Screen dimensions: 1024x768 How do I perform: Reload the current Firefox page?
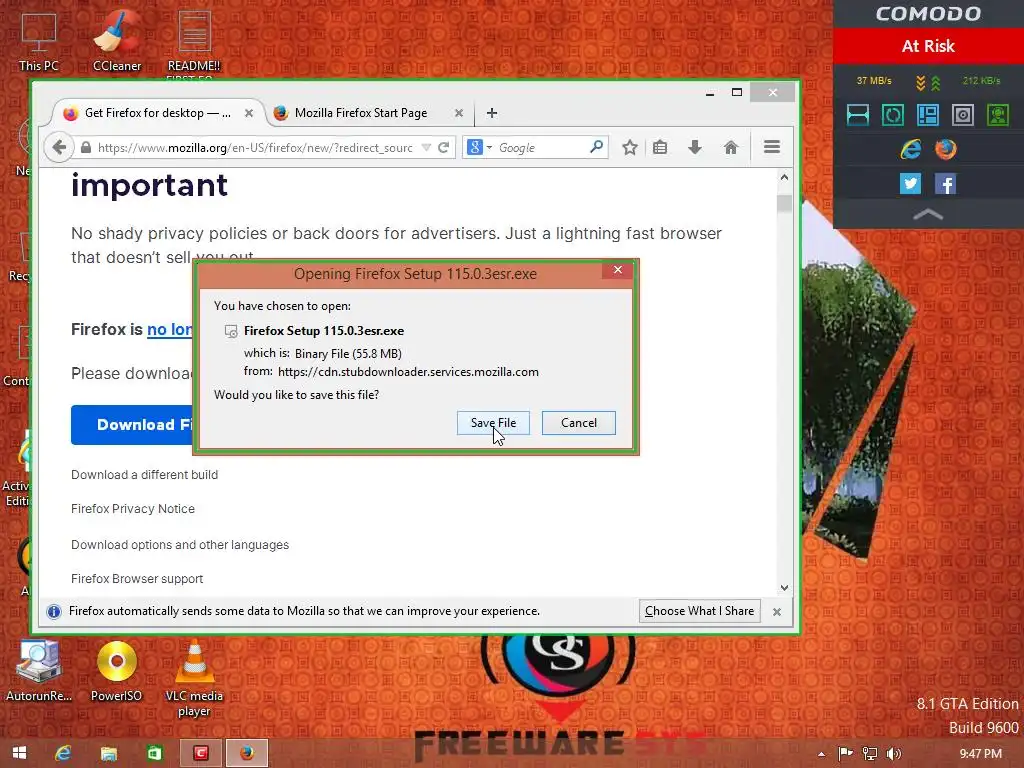[x=443, y=148]
